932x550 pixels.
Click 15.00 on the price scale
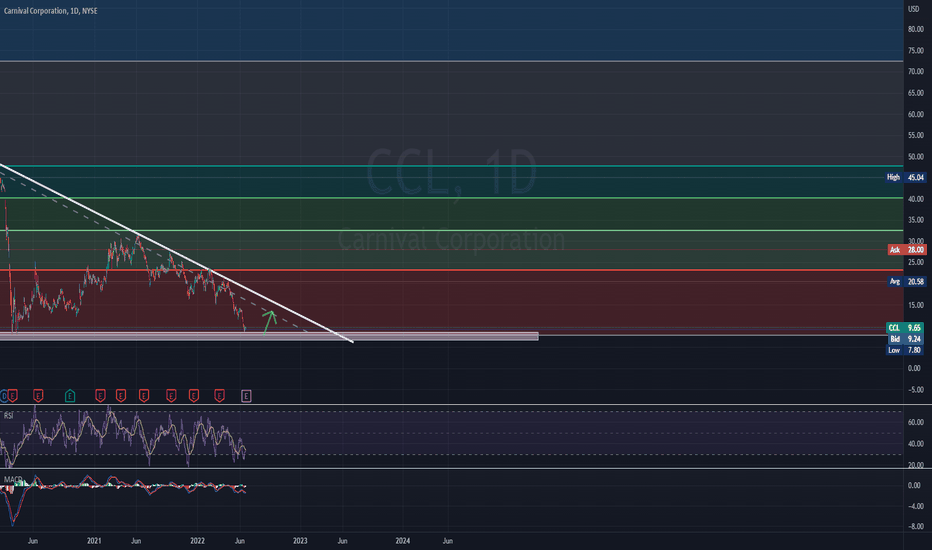tap(915, 305)
